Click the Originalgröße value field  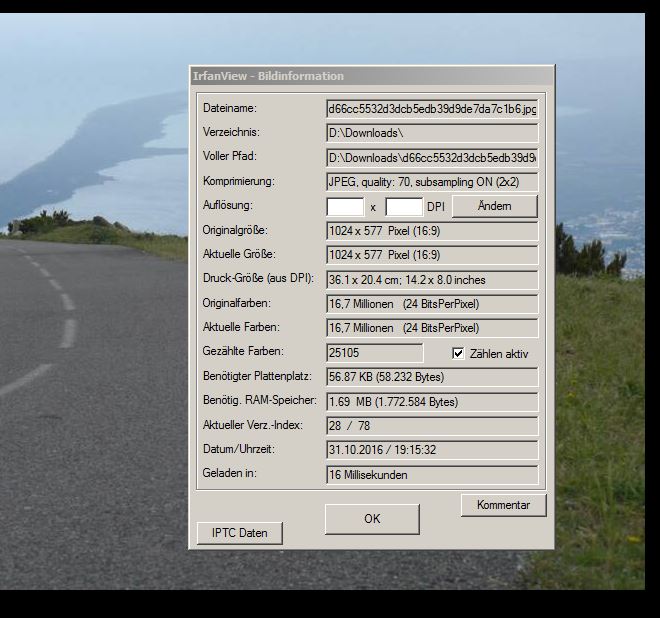tap(432, 231)
